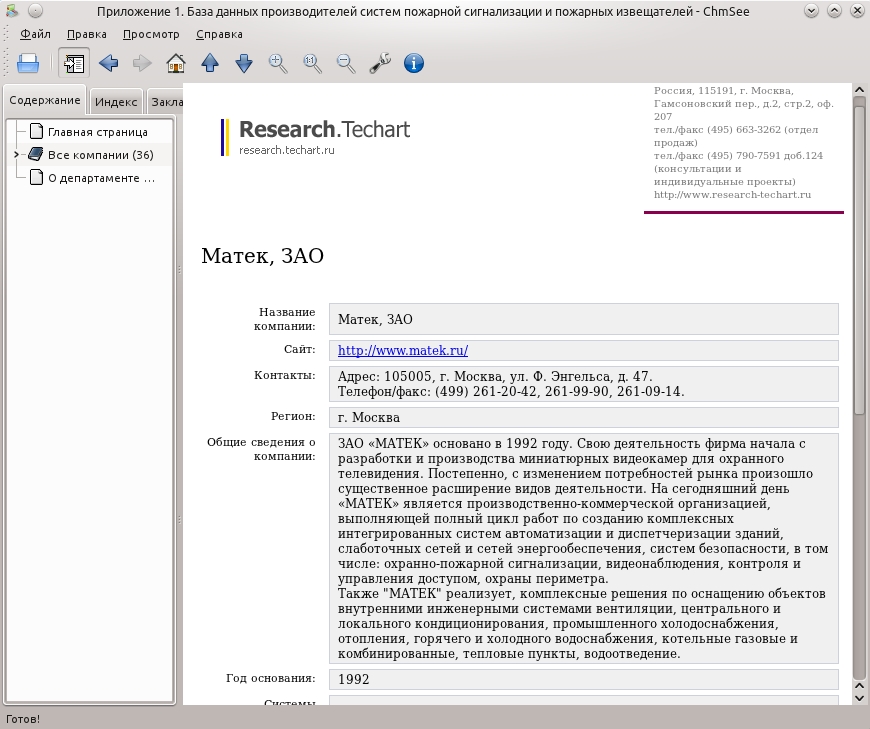
Task: Jump to next topic down arrow
Action: coord(244,63)
